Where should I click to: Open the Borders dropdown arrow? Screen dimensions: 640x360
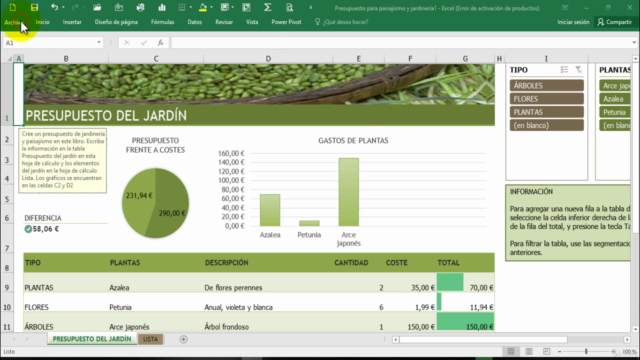pyautogui.click(x=191, y=7)
